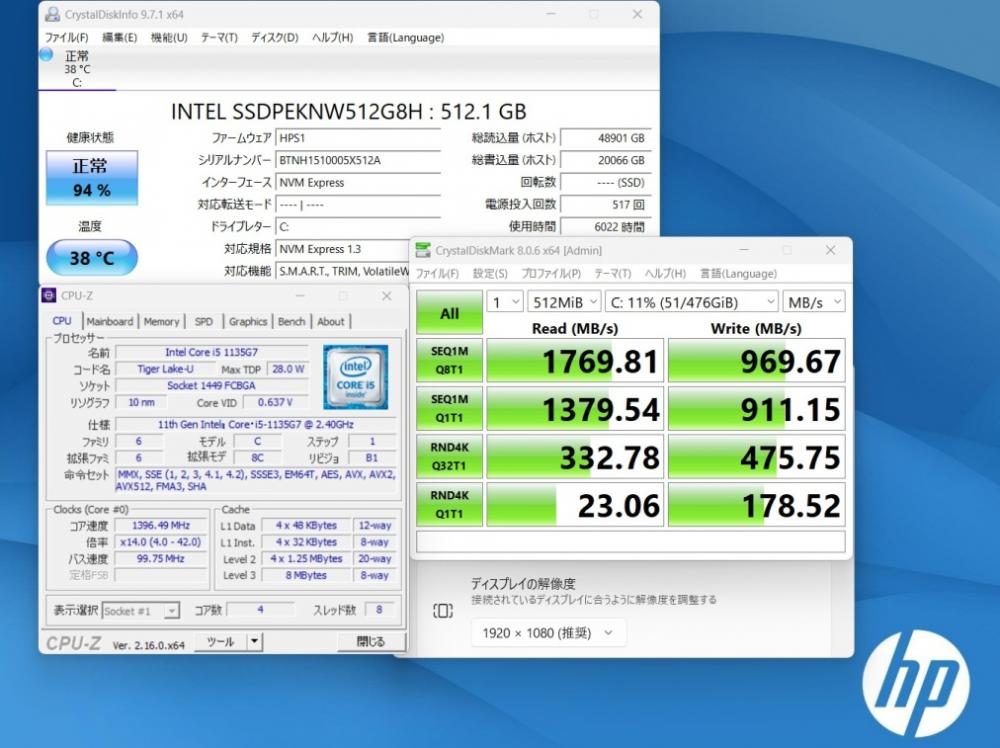Click the Tiger Lake-U code name field
Screen dimensions: 1000x748
tap(165, 369)
